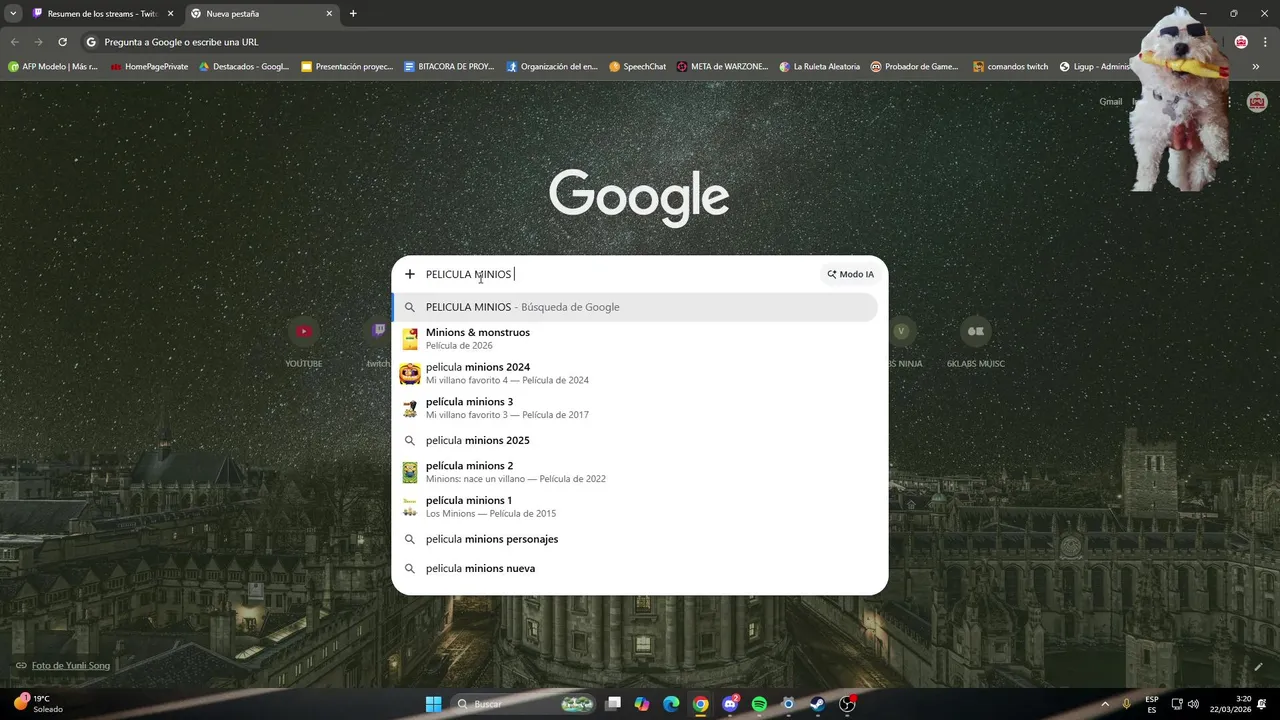
Task: Click the microphone tray icon
Action: 1127,704
